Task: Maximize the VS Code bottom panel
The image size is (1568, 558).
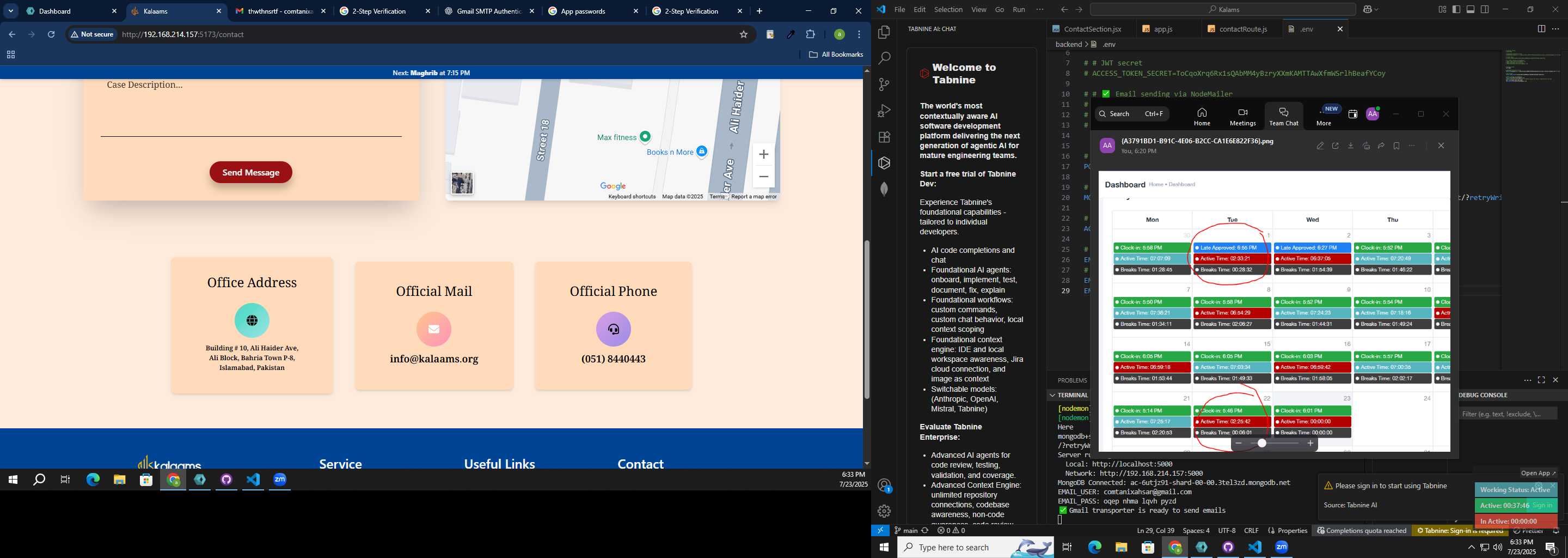Action: tap(1541, 380)
